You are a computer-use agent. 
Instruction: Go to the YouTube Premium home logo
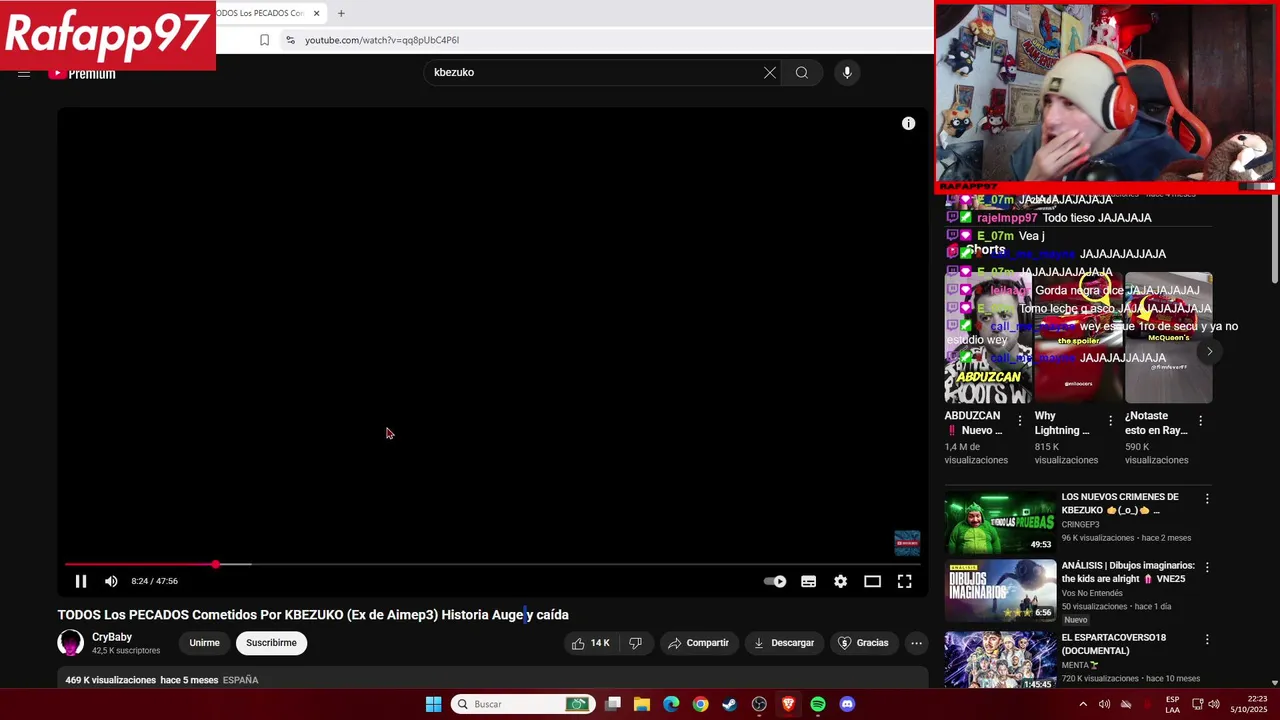coord(82,73)
